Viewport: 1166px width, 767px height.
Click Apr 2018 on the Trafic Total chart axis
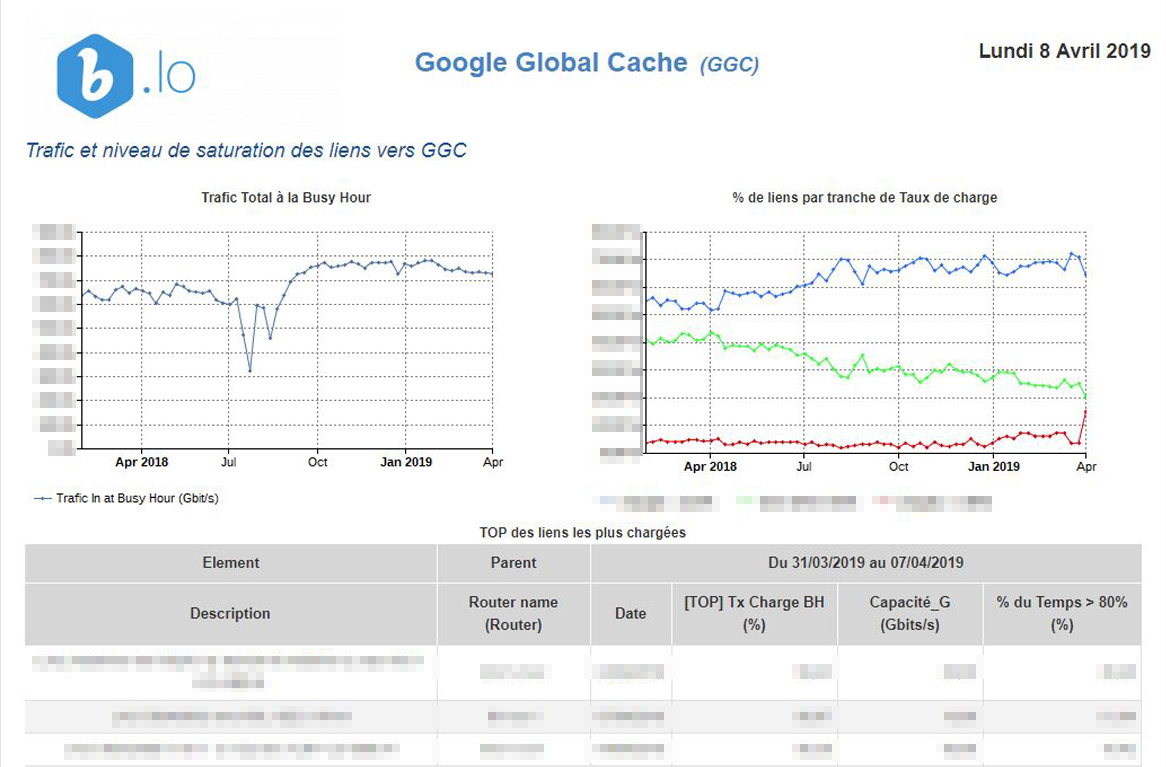[141, 462]
